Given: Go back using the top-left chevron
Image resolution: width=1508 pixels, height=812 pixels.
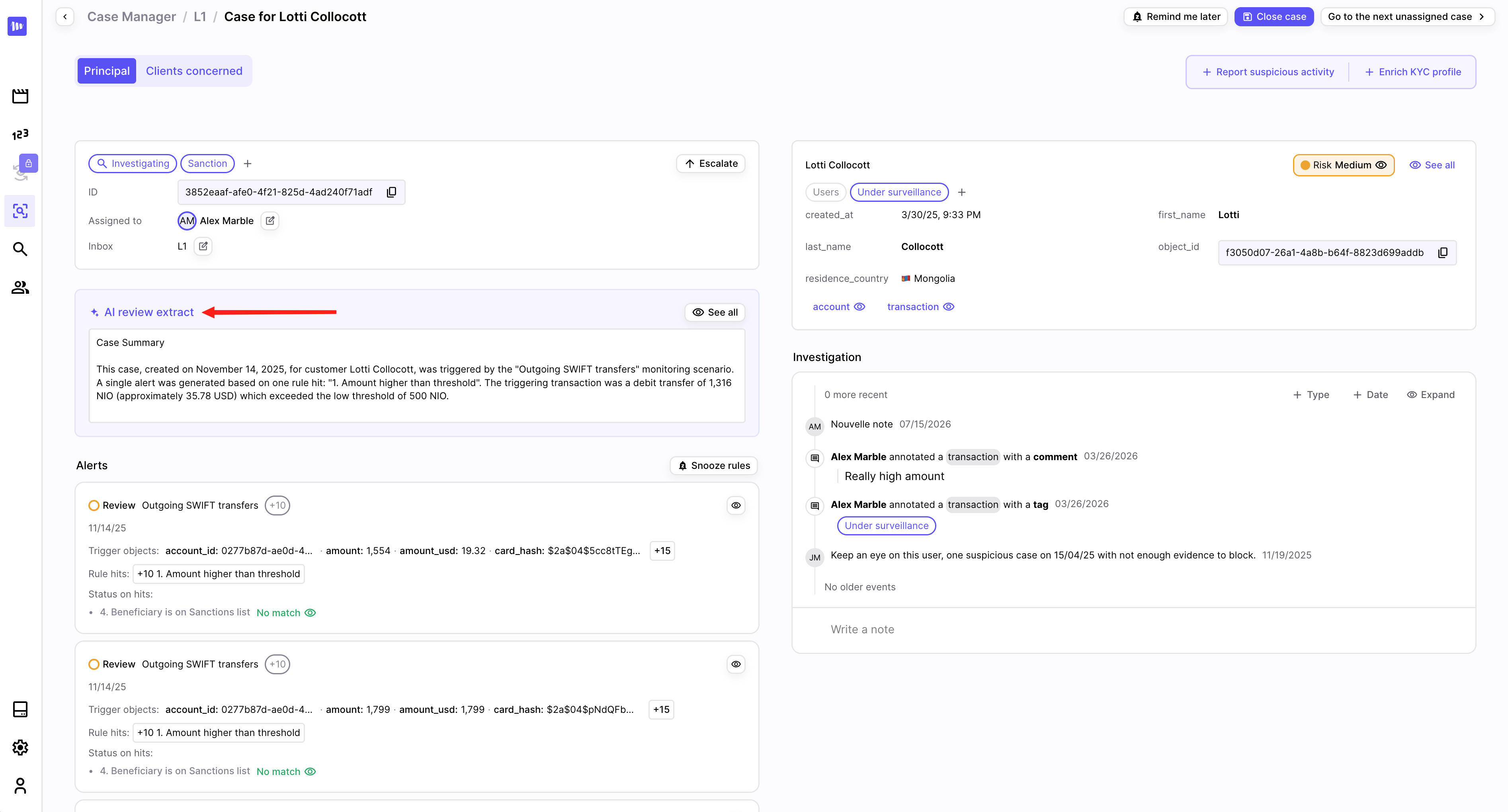Looking at the screenshot, I should tap(65, 16).
